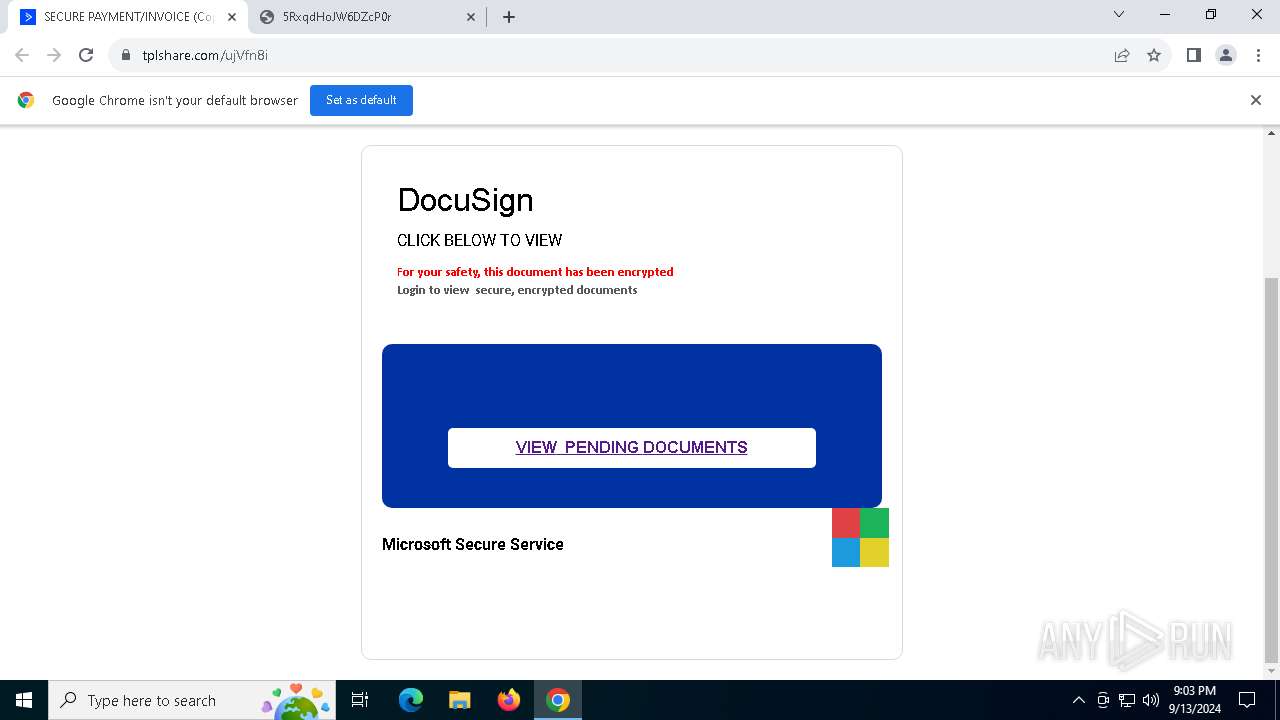Image resolution: width=1280 pixels, height=720 pixels.
Task: Click the page vertical scrollbar
Action: [1272, 470]
